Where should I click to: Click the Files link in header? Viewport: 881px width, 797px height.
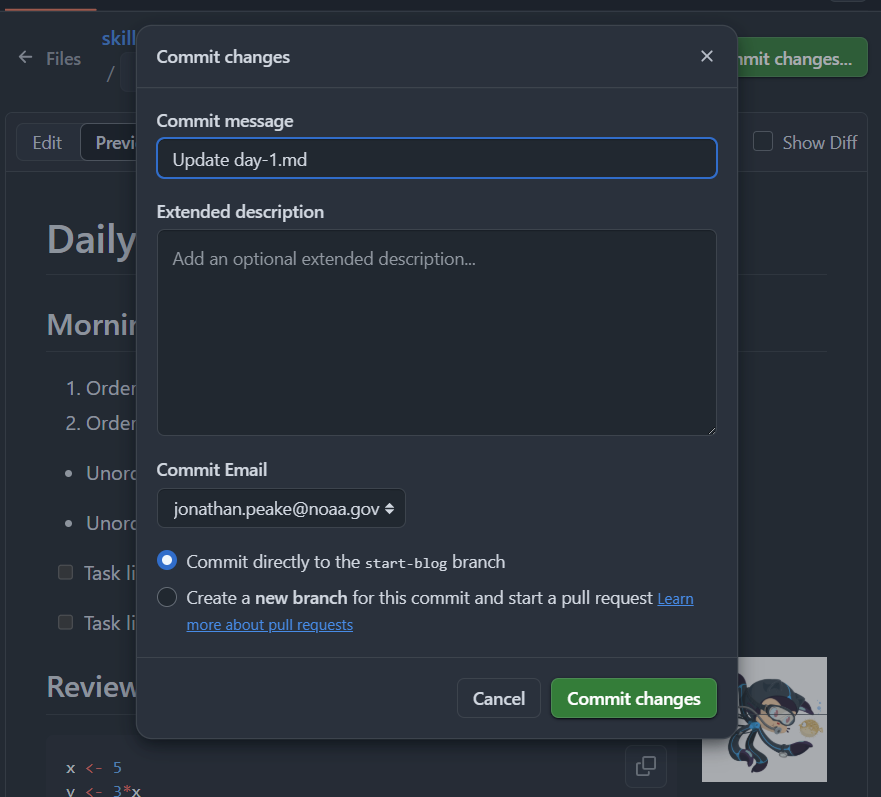point(63,58)
